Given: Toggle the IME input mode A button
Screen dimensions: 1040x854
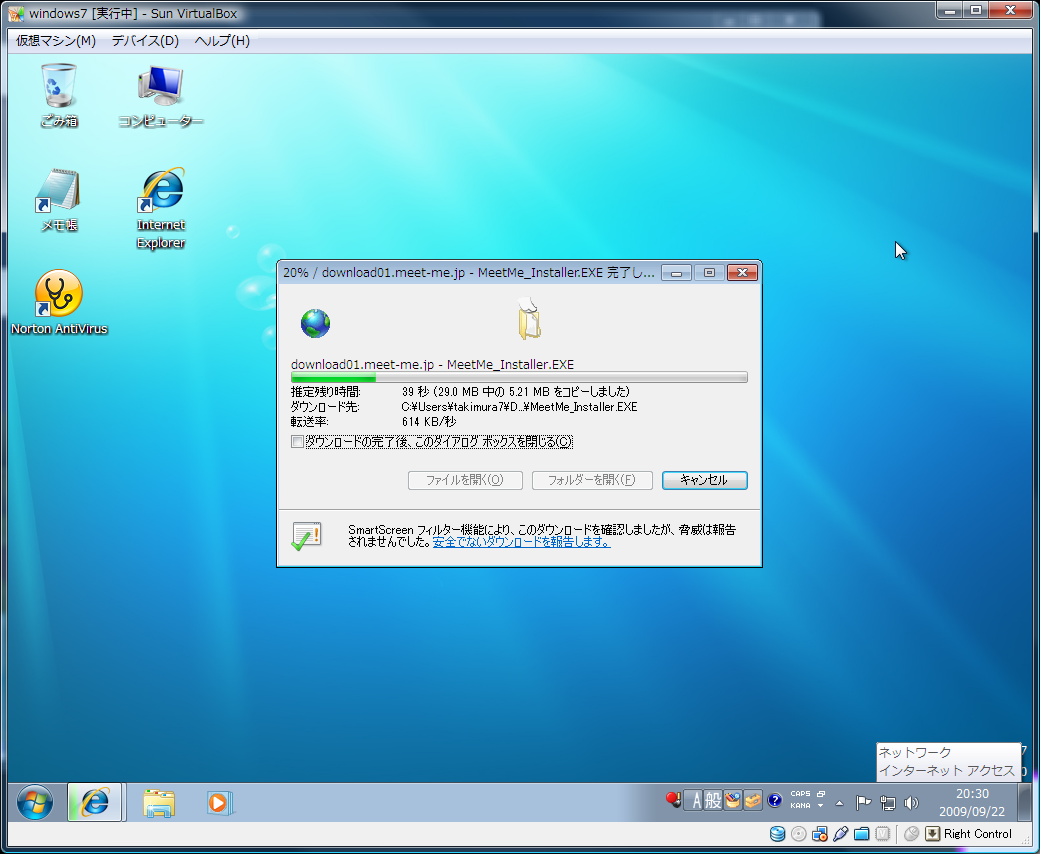Looking at the screenshot, I should point(694,801).
